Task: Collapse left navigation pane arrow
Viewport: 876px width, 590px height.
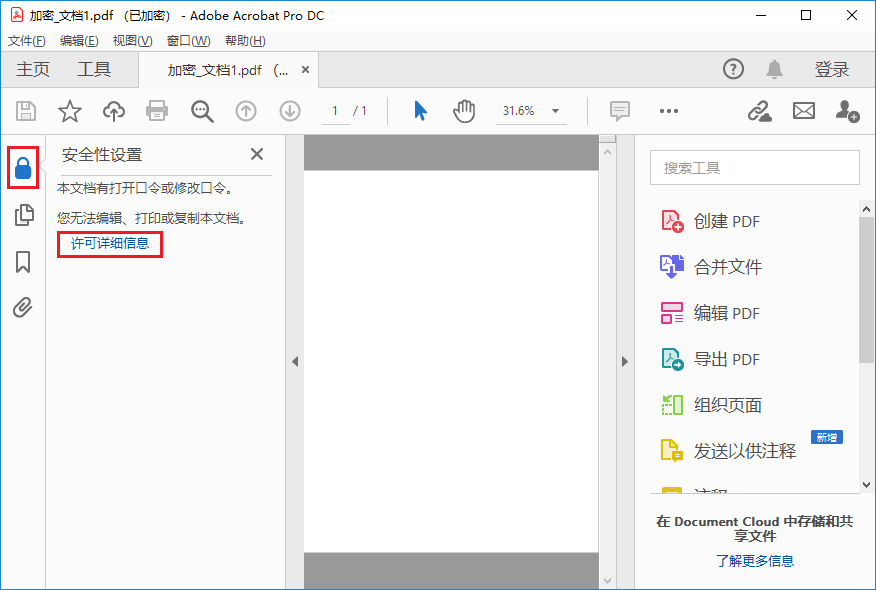Action: tap(295, 361)
